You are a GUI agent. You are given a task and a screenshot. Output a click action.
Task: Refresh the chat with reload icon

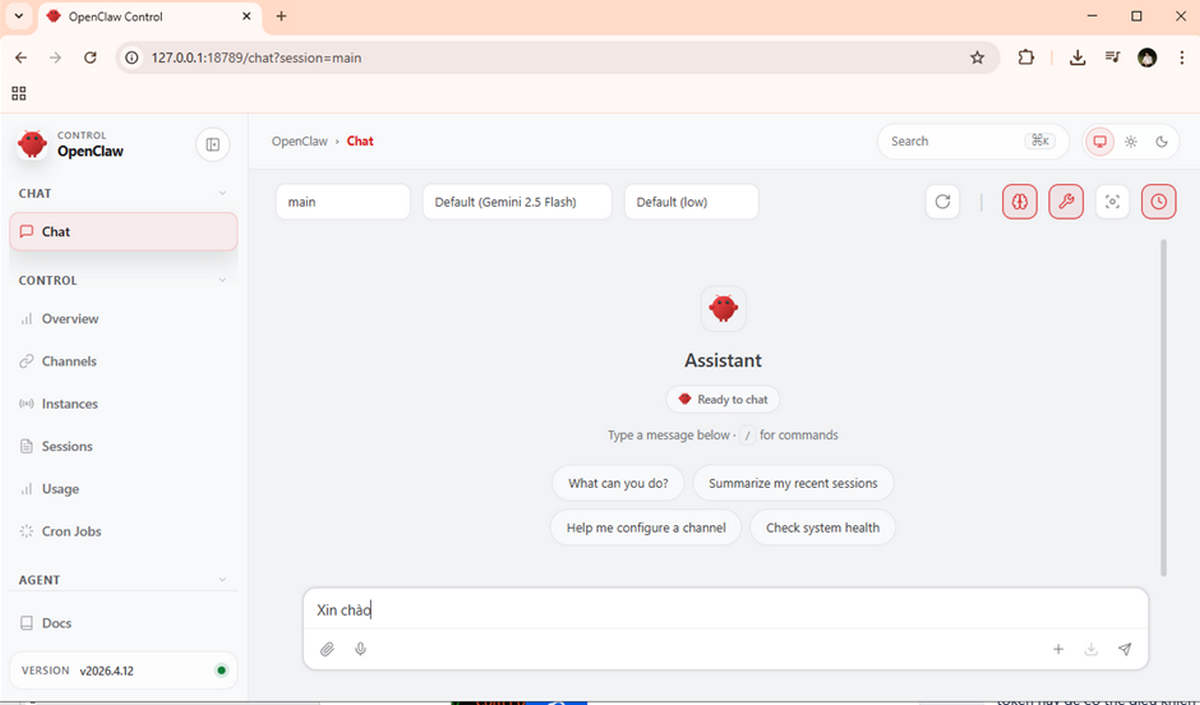[x=942, y=201]
